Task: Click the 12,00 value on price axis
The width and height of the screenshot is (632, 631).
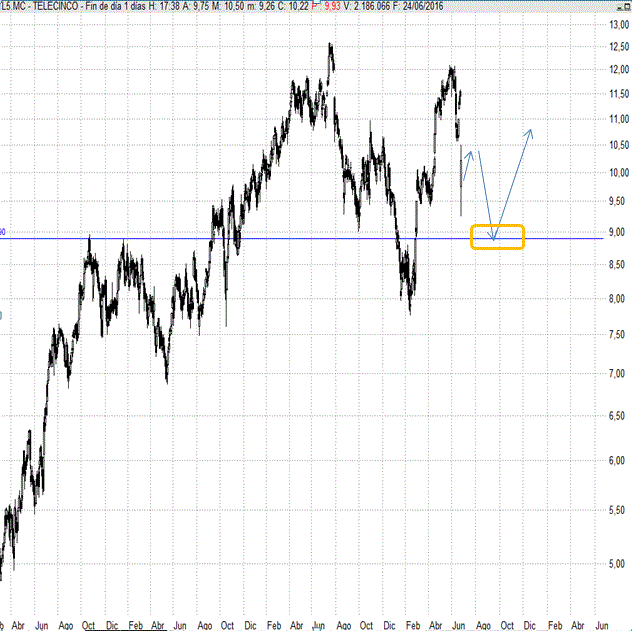Action: [x=619, y=69]
